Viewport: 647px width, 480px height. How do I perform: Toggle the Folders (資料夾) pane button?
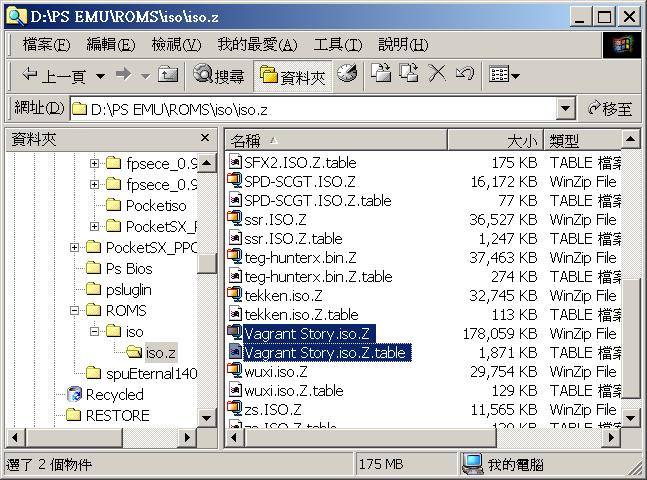293,76
